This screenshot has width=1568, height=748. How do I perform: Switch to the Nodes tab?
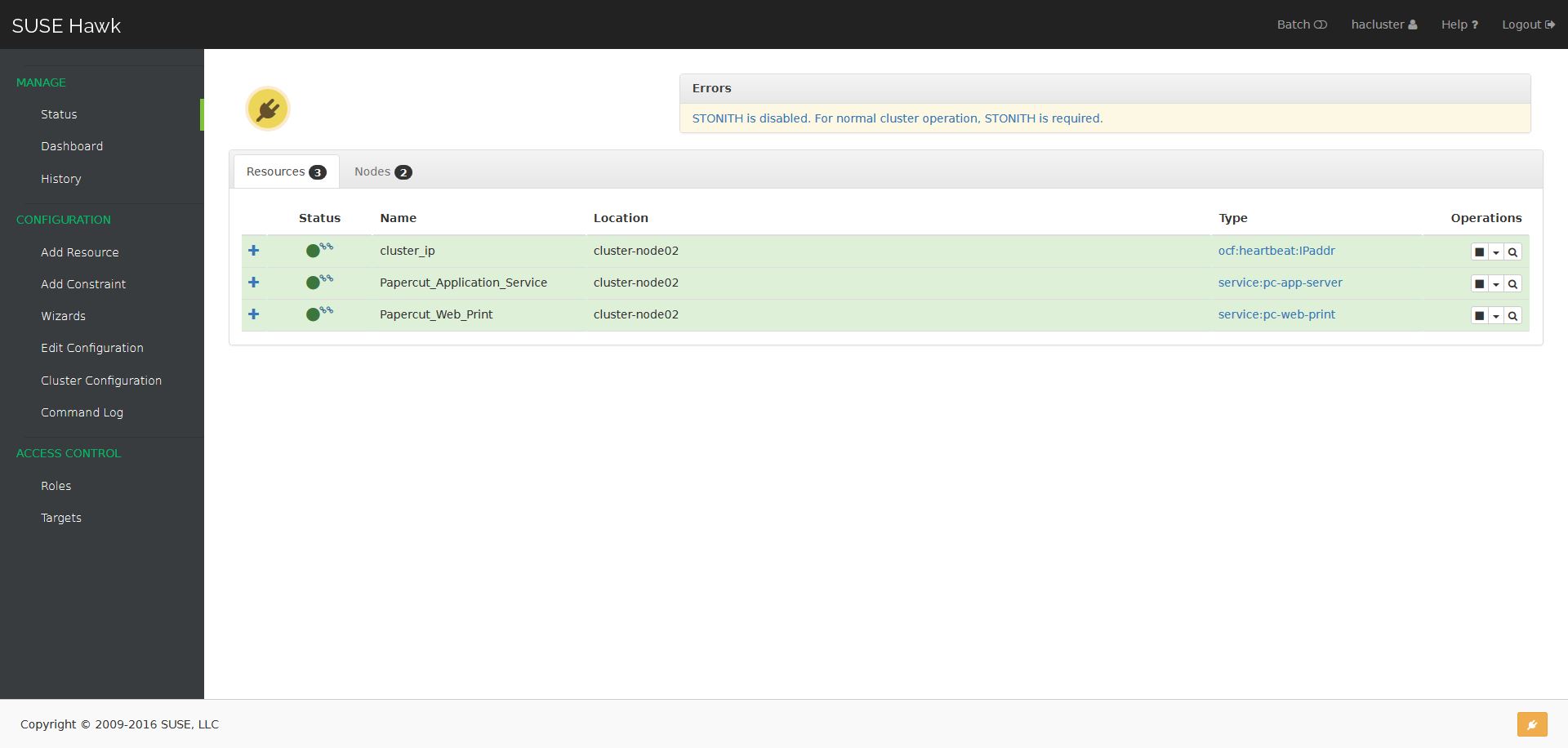pos(382,171)
